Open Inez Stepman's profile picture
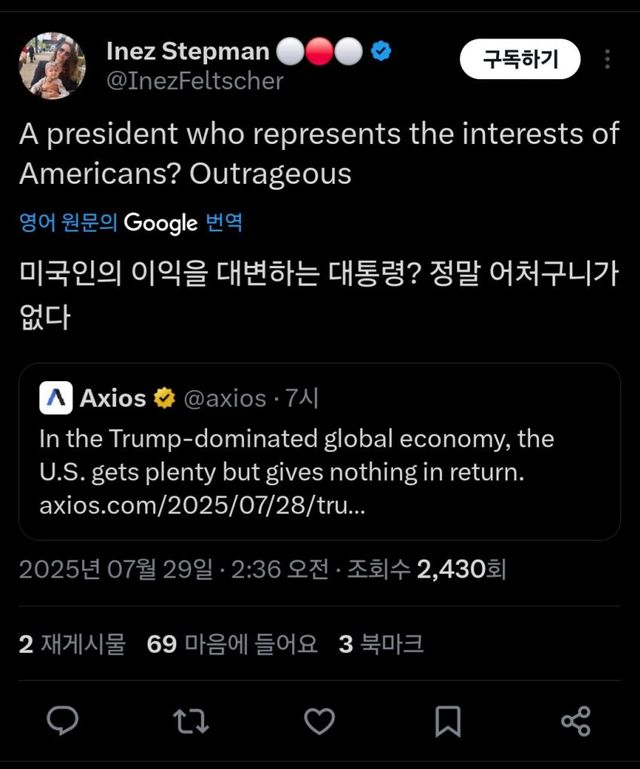This screenshot has width=640, height=769. pos(52,65)
